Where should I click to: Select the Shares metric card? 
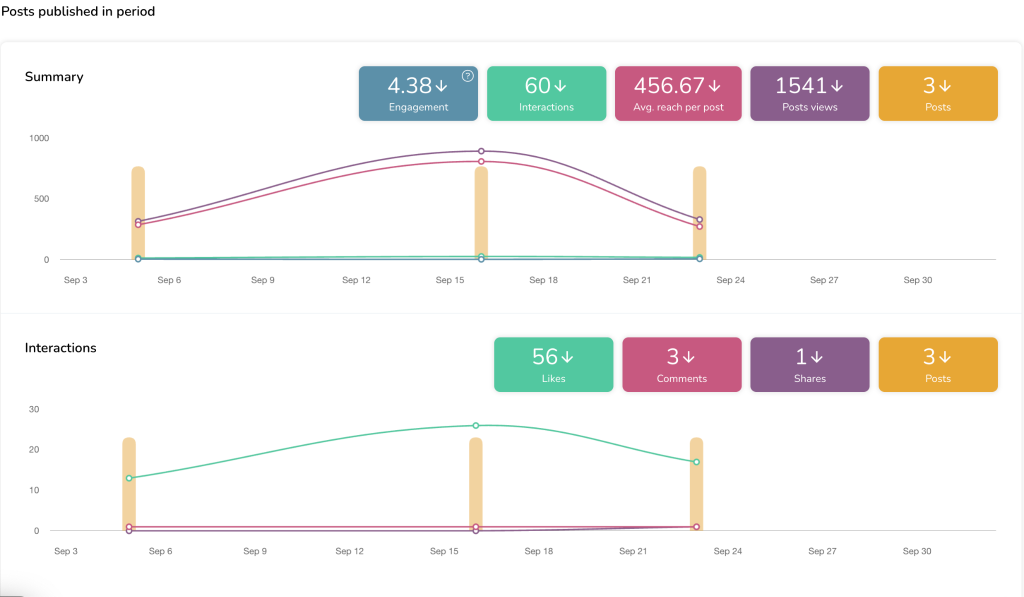click(809, 364)
